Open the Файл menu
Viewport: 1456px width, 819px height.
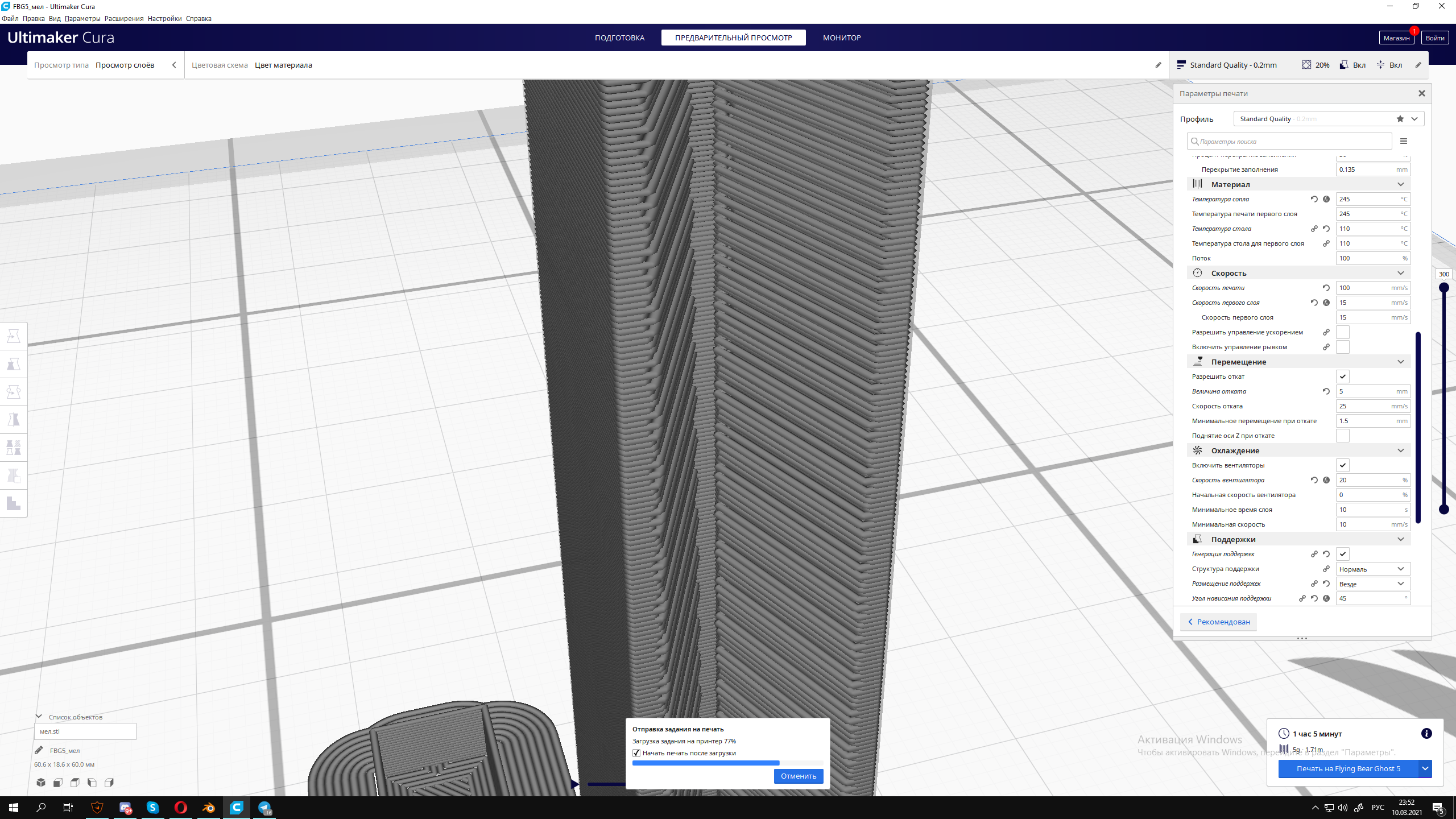point(10,18)
